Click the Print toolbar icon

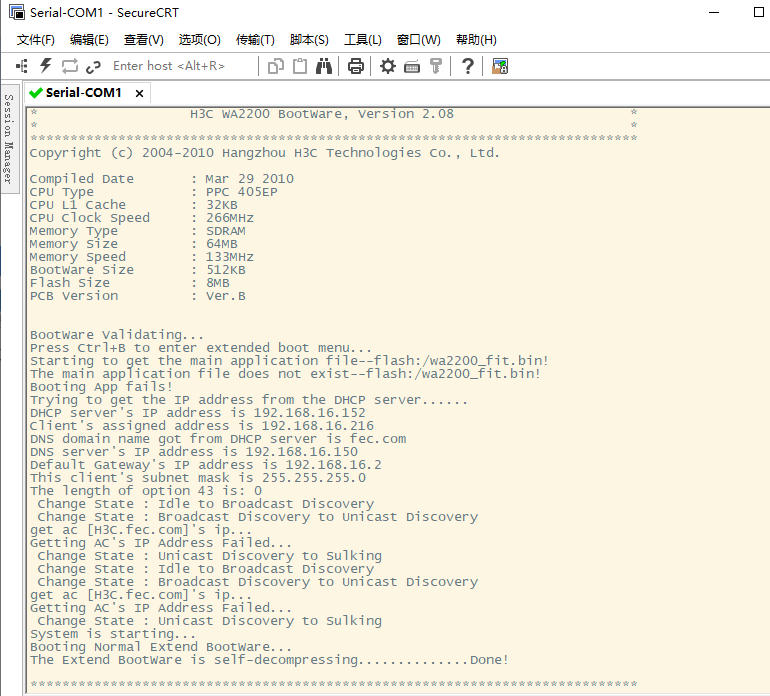(x=356, y=66)
